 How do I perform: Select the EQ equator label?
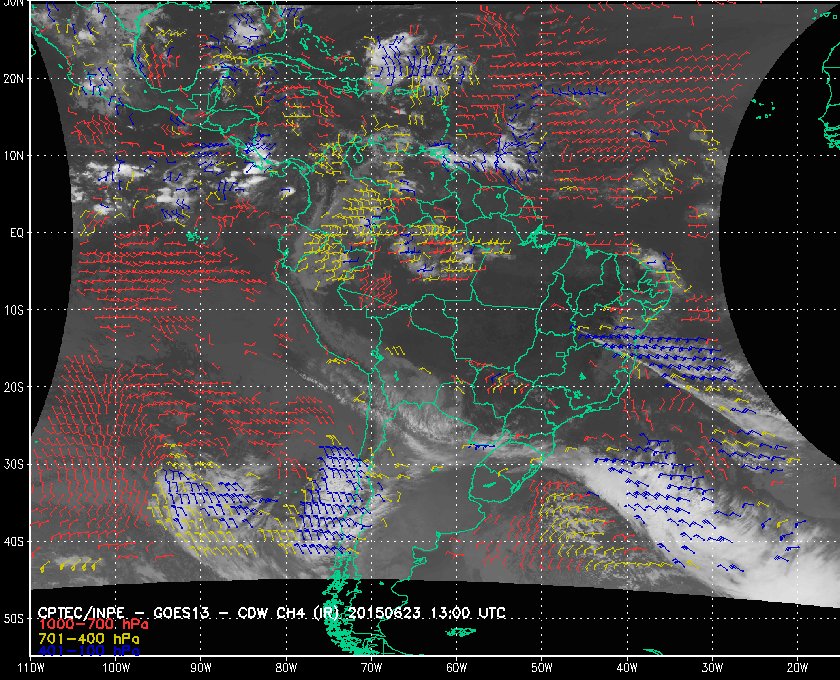click(17, 233)
